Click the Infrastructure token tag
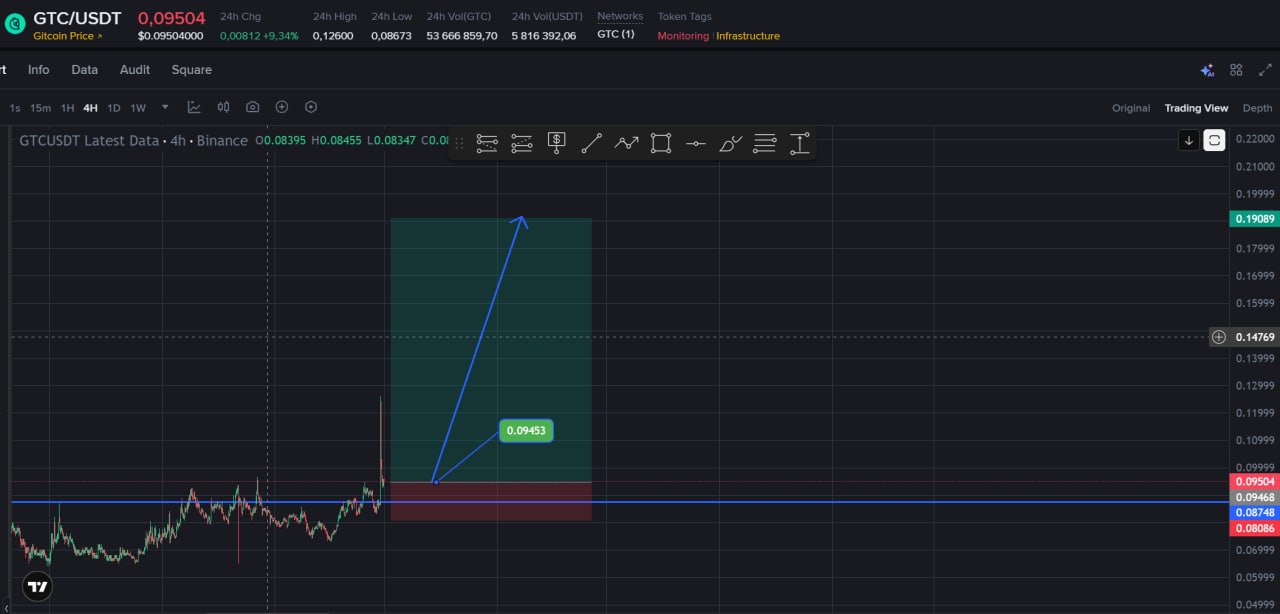The width and height of the screenshot is (1280, 614). 748,36
